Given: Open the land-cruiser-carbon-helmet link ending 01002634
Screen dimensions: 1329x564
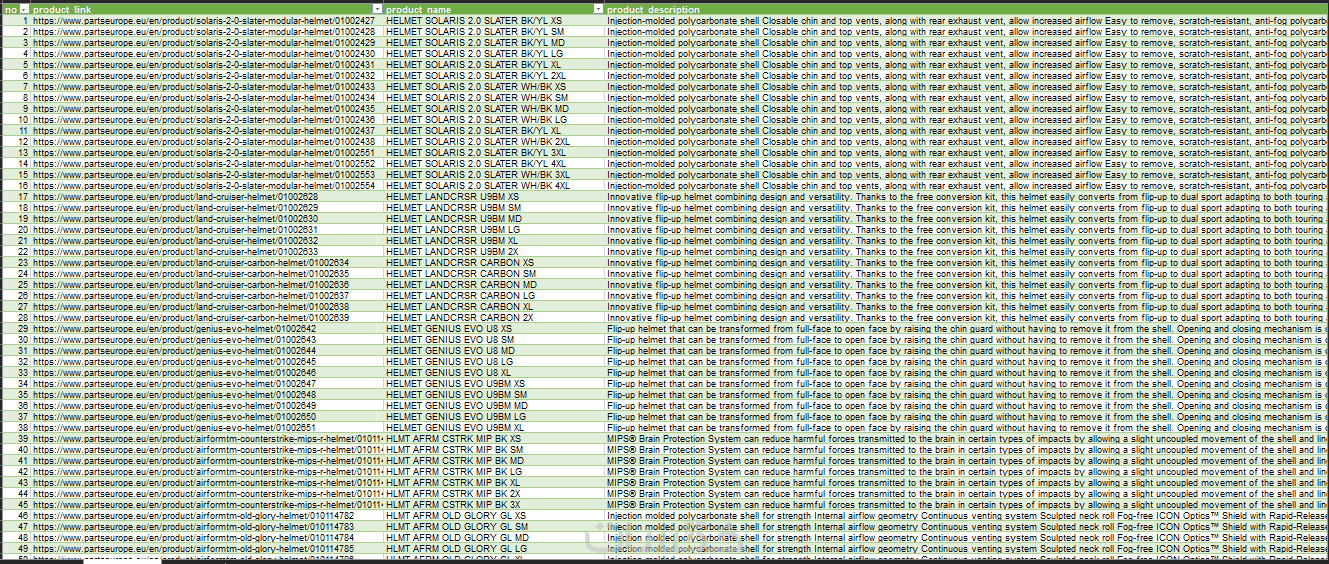Looking at the screenshot, I should pos(190,262).
